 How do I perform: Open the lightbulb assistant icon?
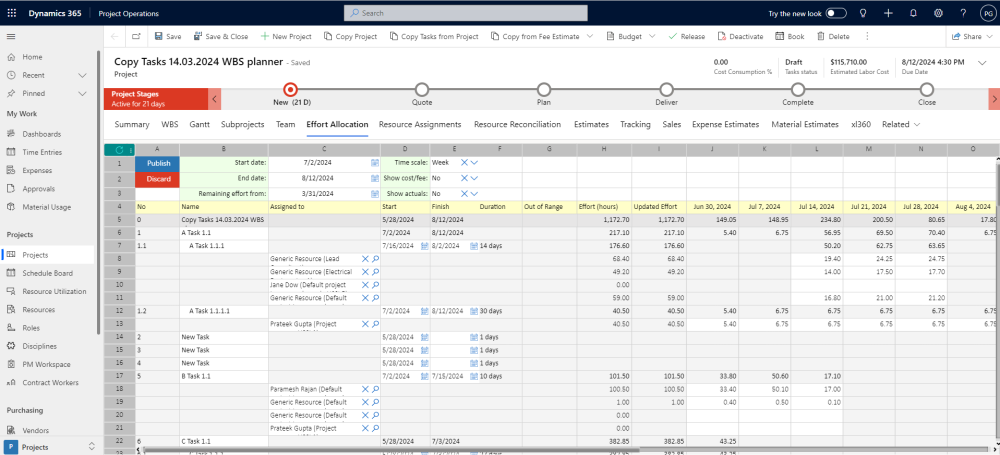pos(863,13)
